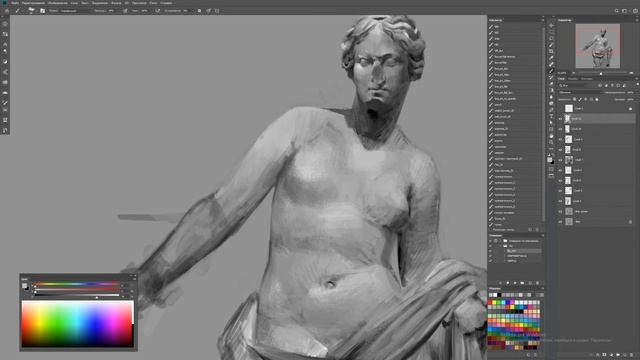
Task: Open the workspace switcher icon
Action: (x=624, y=11)
